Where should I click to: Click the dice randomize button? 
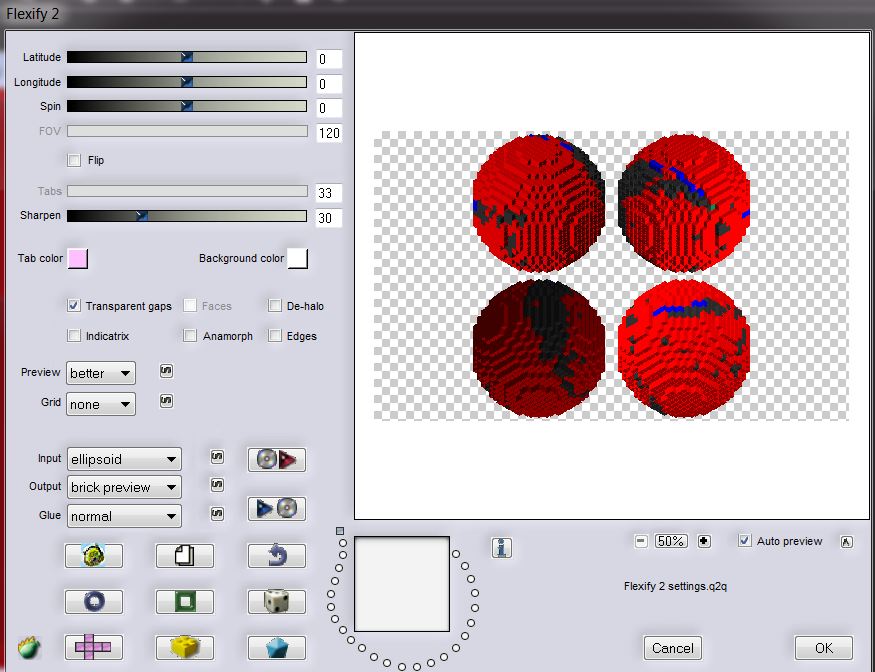pos(277,602)
